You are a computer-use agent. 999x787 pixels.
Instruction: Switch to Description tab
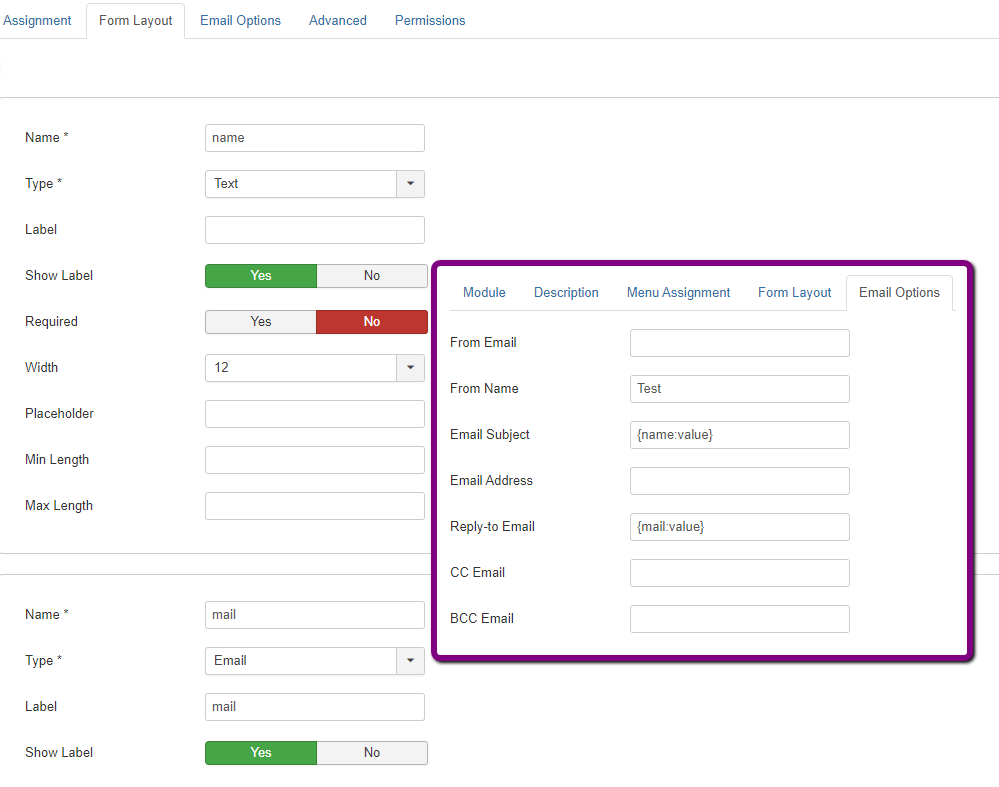coord(566,293)
